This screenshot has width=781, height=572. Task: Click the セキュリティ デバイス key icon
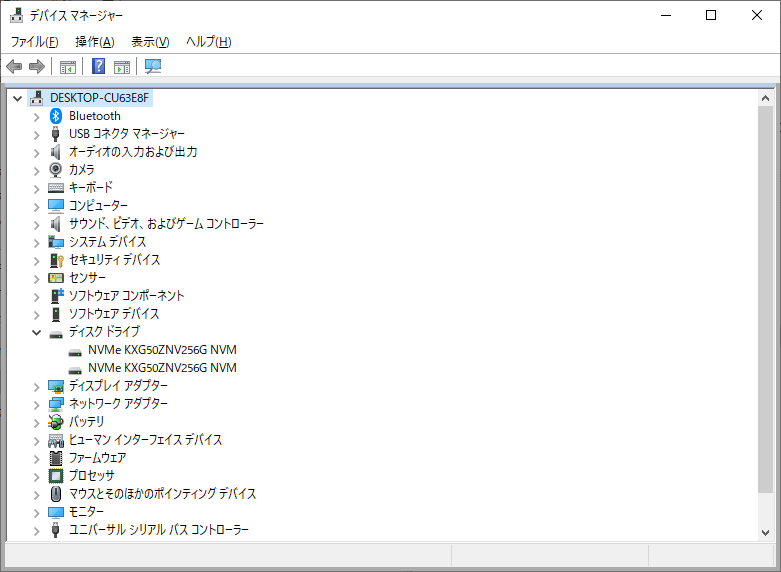coord(57,260)
